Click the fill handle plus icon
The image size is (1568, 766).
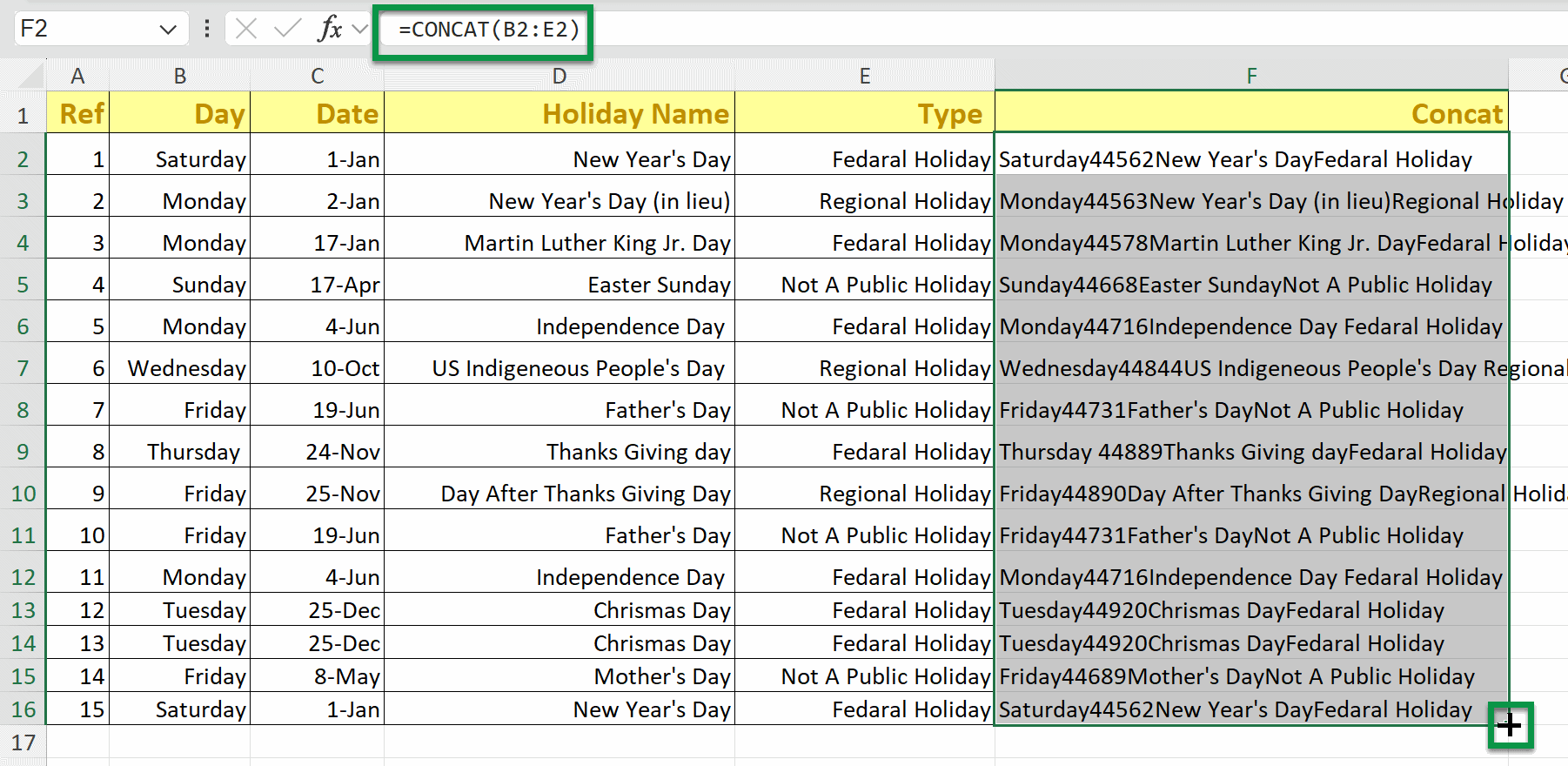pos(1510,725)
